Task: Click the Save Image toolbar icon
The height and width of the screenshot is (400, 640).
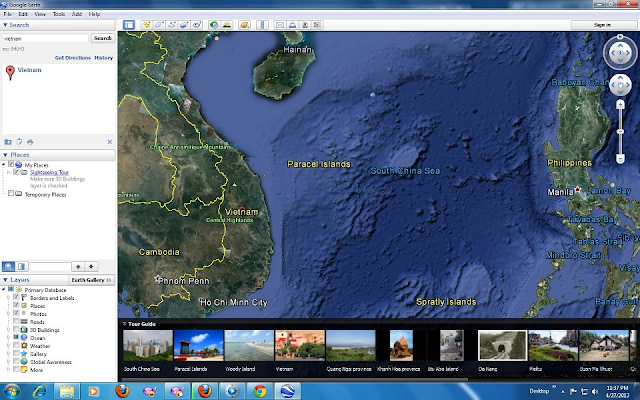Action: 318,25
